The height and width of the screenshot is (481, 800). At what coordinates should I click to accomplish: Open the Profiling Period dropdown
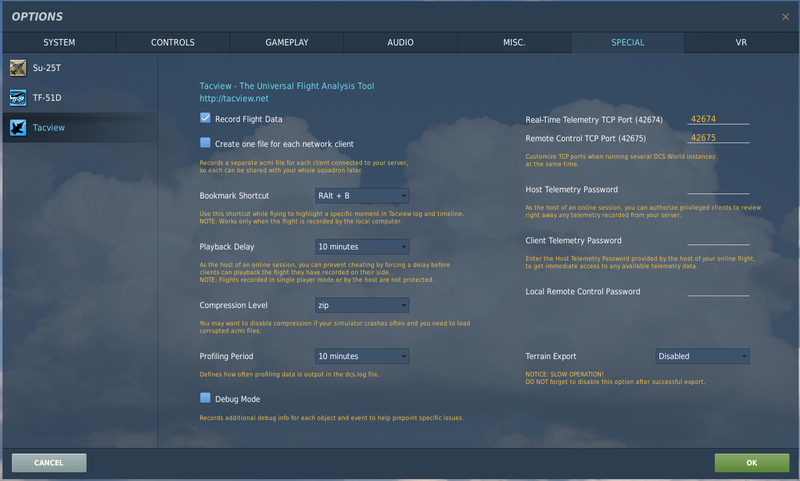tap(362, 356)
